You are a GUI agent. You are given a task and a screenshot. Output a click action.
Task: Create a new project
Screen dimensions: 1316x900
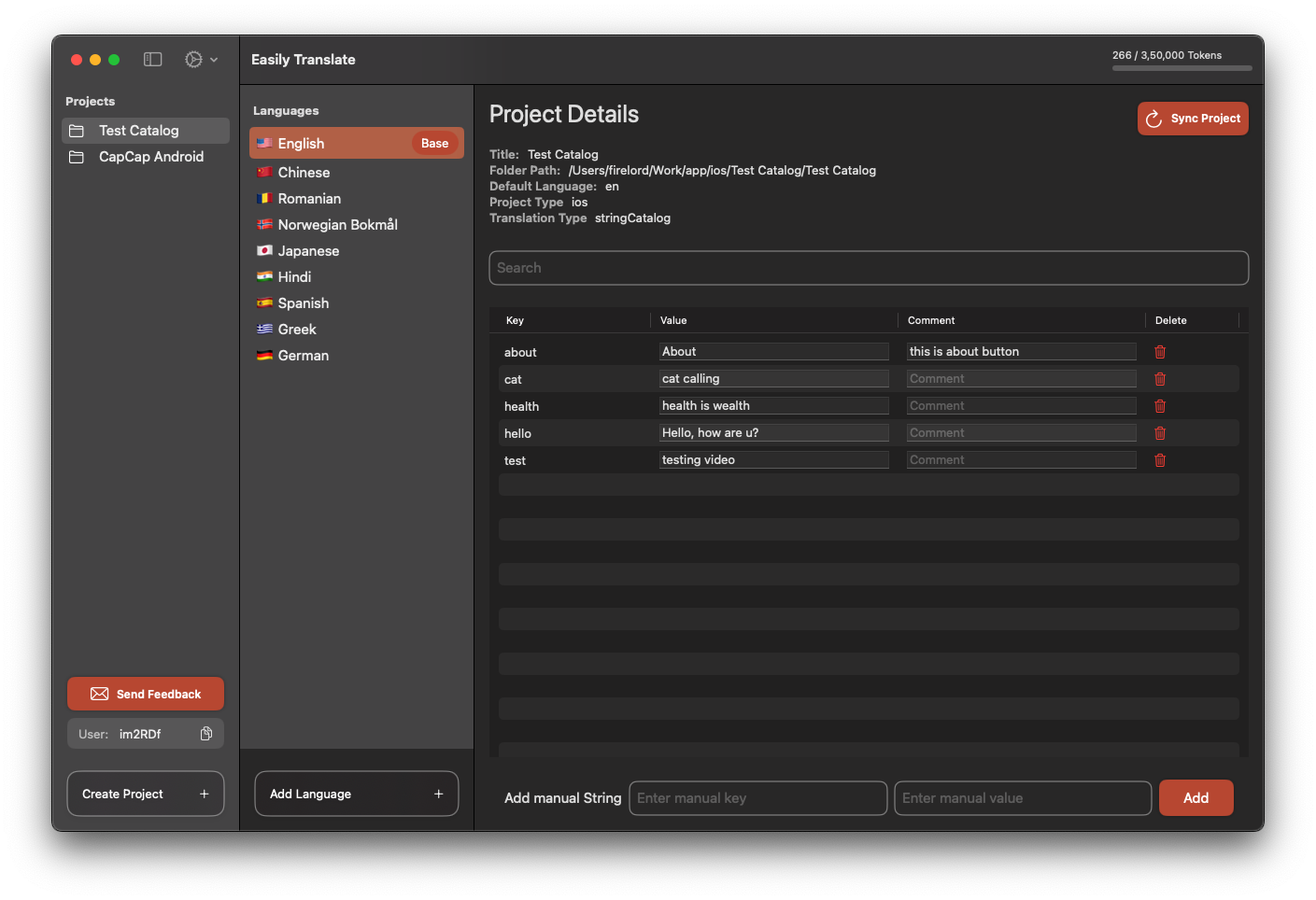[146, 794]
